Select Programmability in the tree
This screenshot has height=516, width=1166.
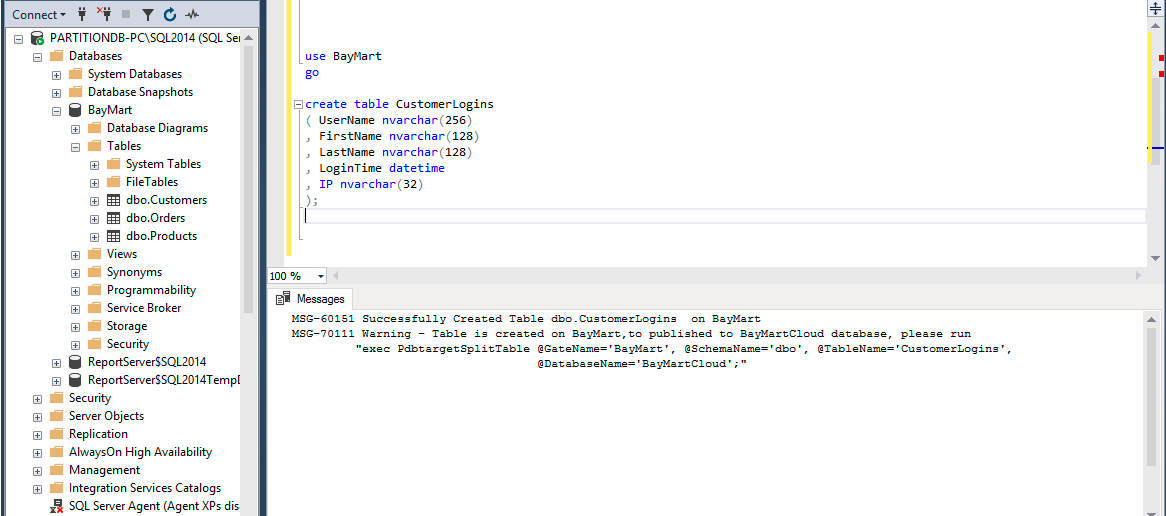pos(151,290)
